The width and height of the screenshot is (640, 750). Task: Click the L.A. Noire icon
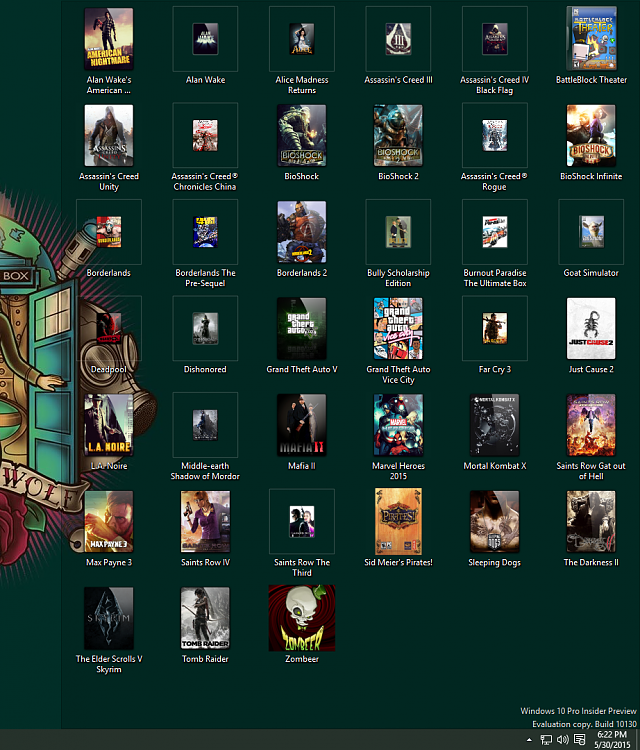point(109,425)
